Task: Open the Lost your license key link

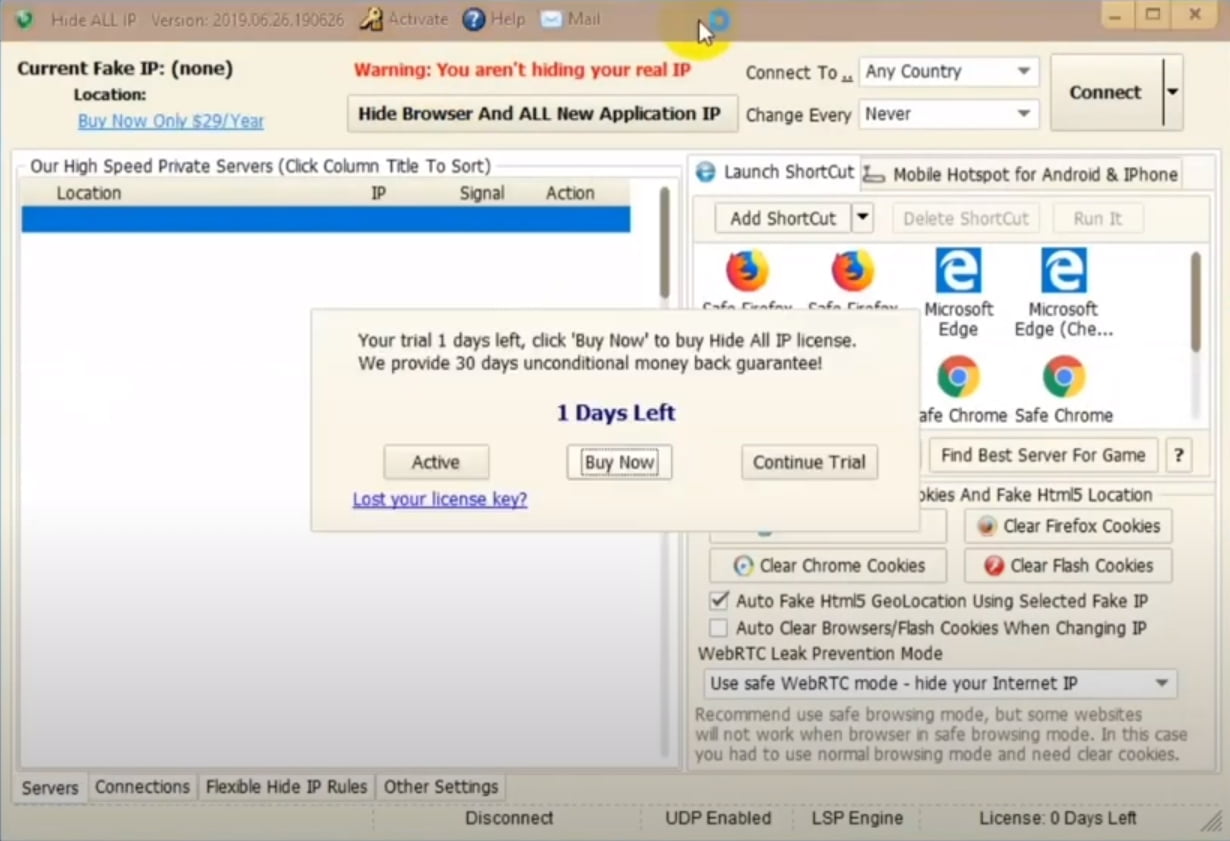Action: pos(440,499)
